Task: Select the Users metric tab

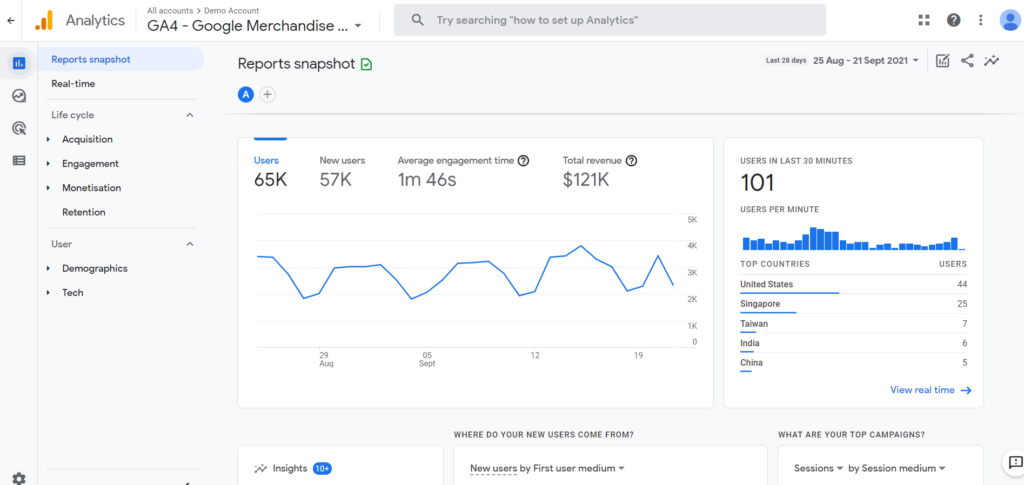Action: 270,171
